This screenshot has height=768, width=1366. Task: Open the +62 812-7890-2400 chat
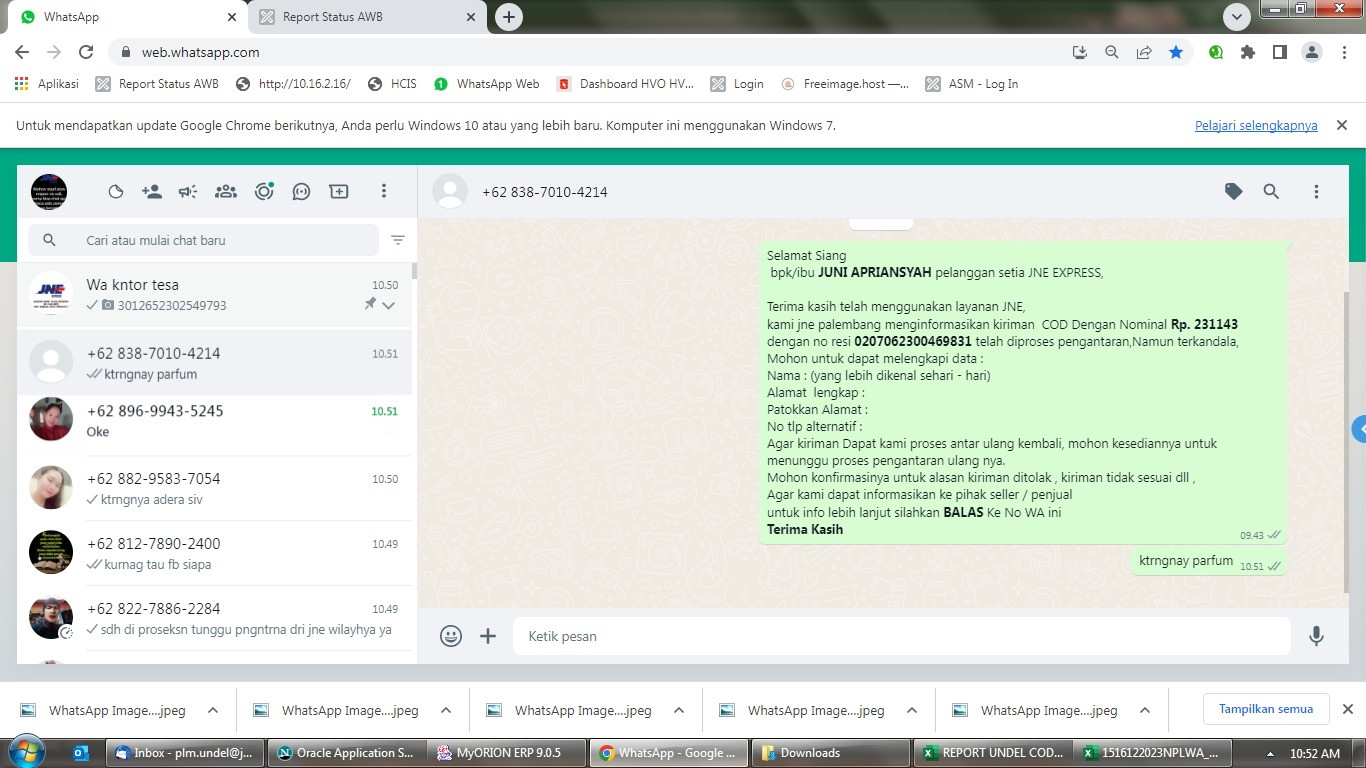point(215,553)
